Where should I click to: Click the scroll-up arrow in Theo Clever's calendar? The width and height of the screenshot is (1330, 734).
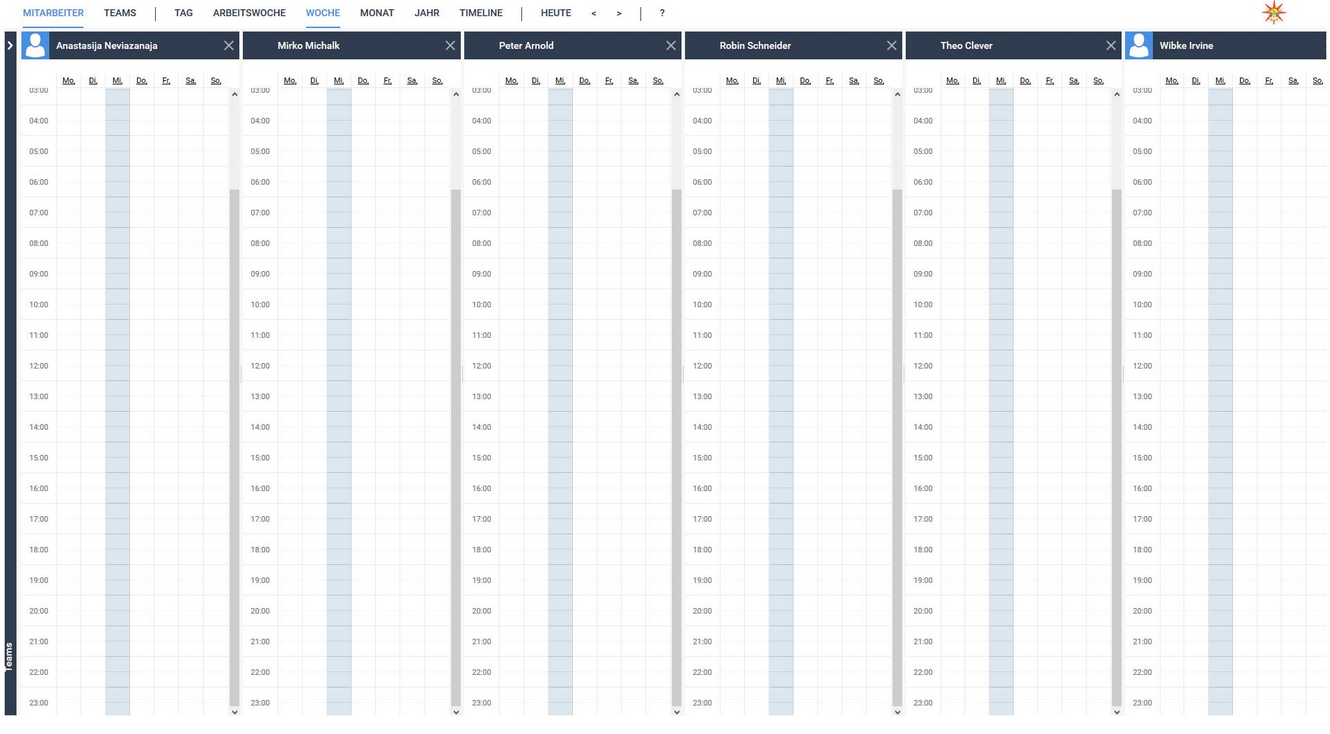[1117, 94]
